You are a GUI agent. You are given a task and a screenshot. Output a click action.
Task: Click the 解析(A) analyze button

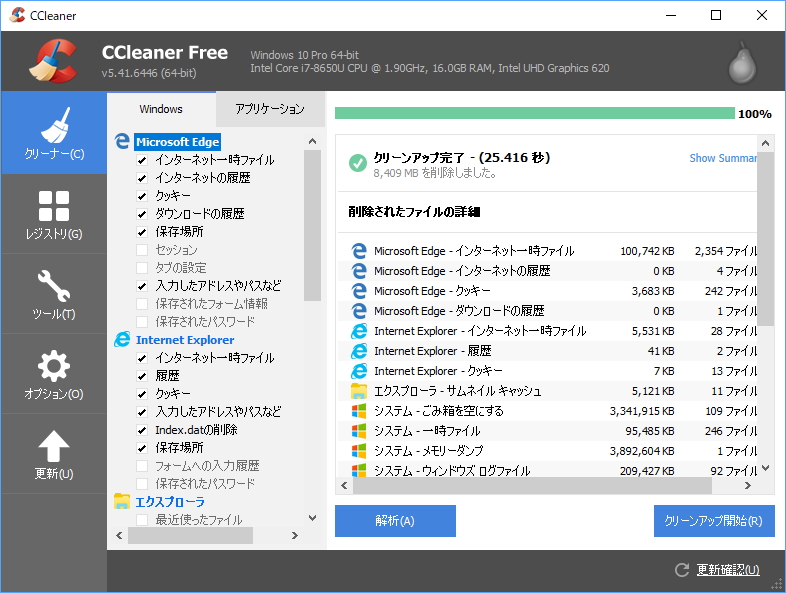tap(395, 521)
